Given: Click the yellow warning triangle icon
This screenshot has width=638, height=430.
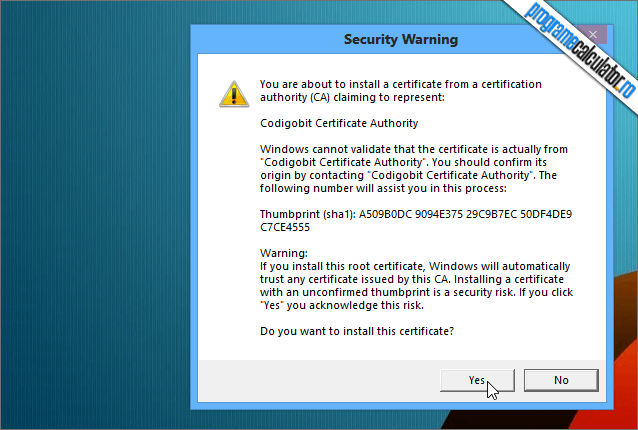Looking at the screenshot, I should pos(234,94).
